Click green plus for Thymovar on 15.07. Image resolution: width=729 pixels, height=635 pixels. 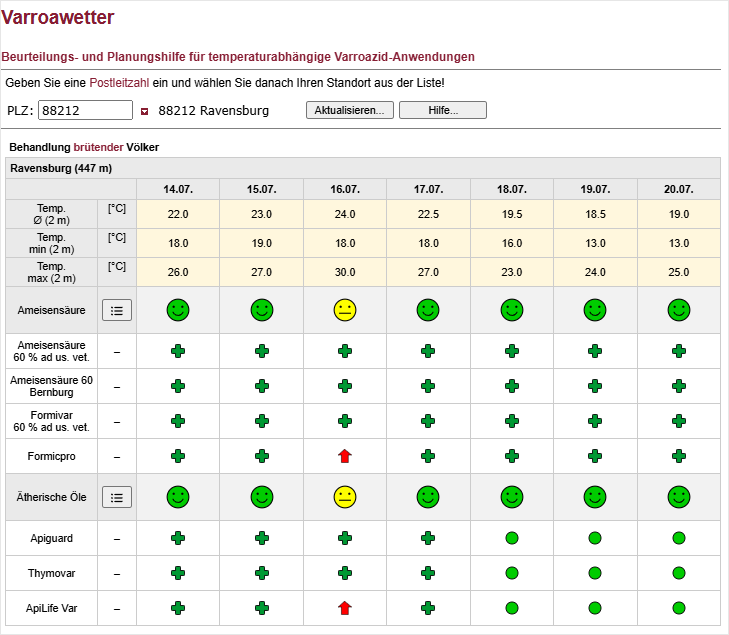262,573
